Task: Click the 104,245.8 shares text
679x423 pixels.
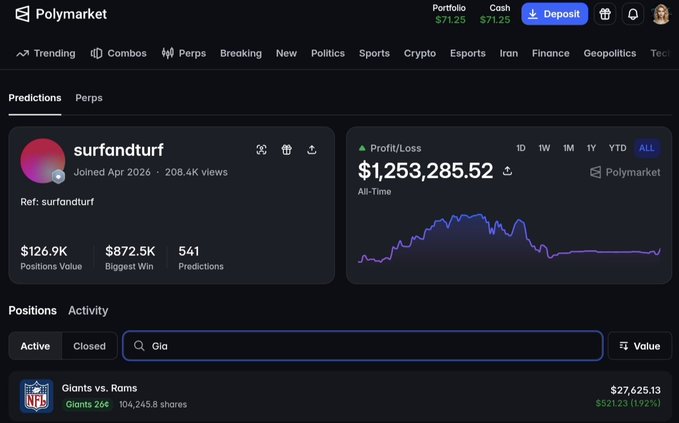Action: point(153,404)
